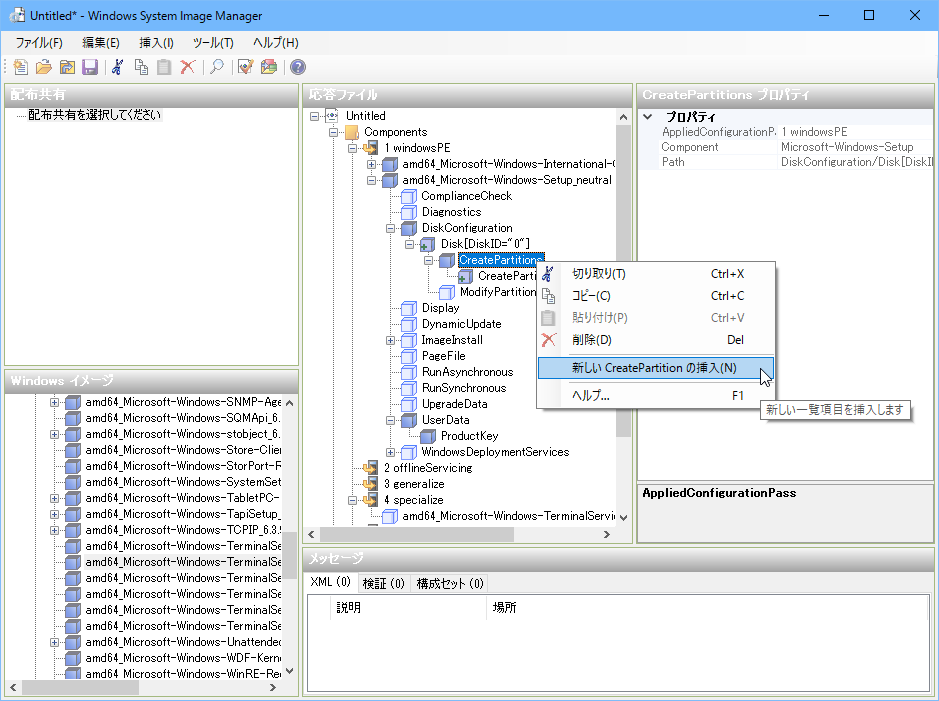This screenshot has height=701, width=939.
Task: Click the 1 windowsPE pass folder icon
Action: 371,147
